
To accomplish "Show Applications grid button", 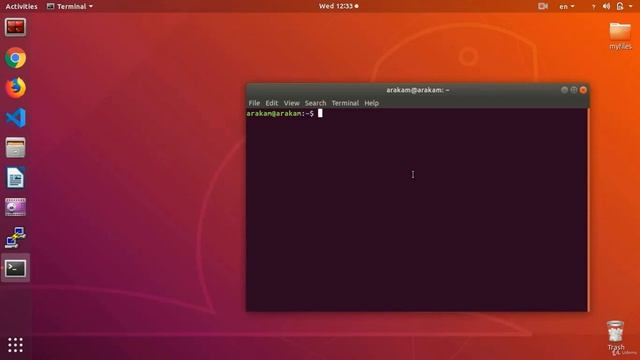I will (16, 345).
